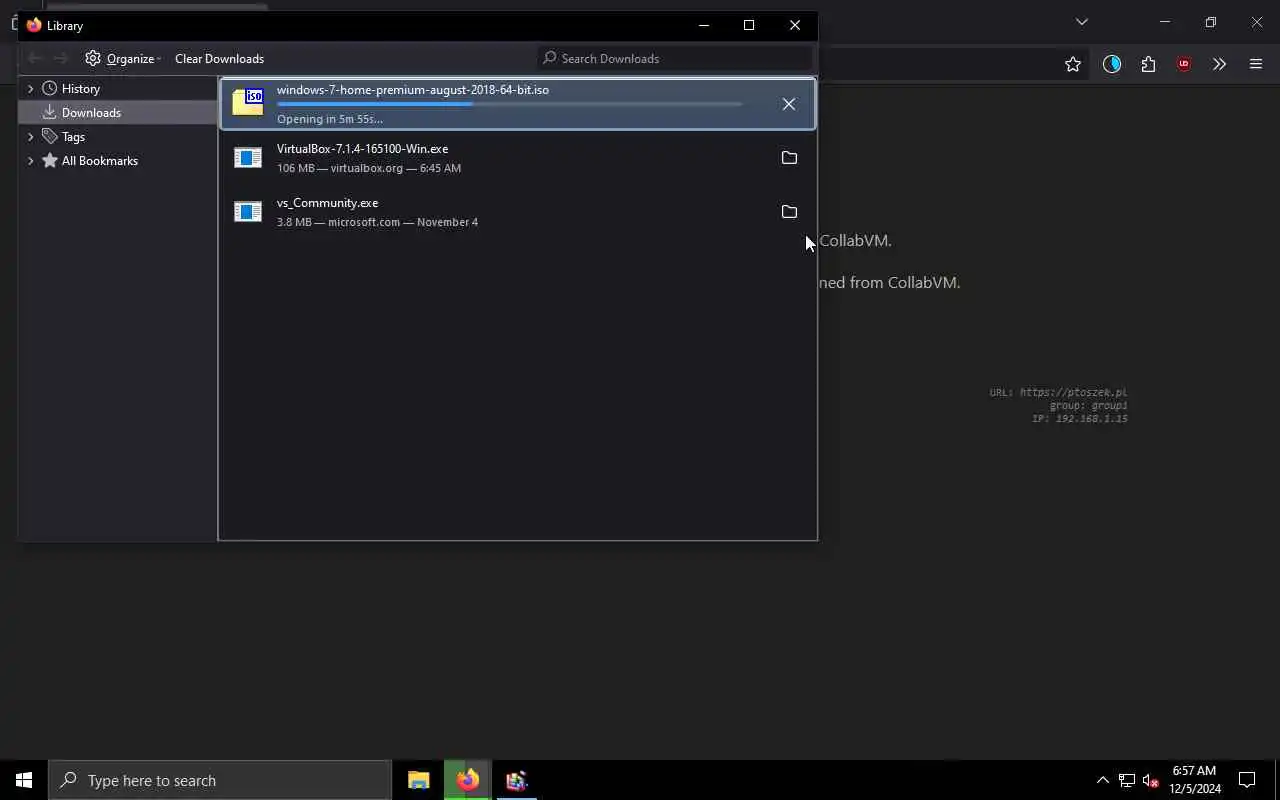Expand the Tags tree item
The image size is (1280, 800).
[30, 136]
